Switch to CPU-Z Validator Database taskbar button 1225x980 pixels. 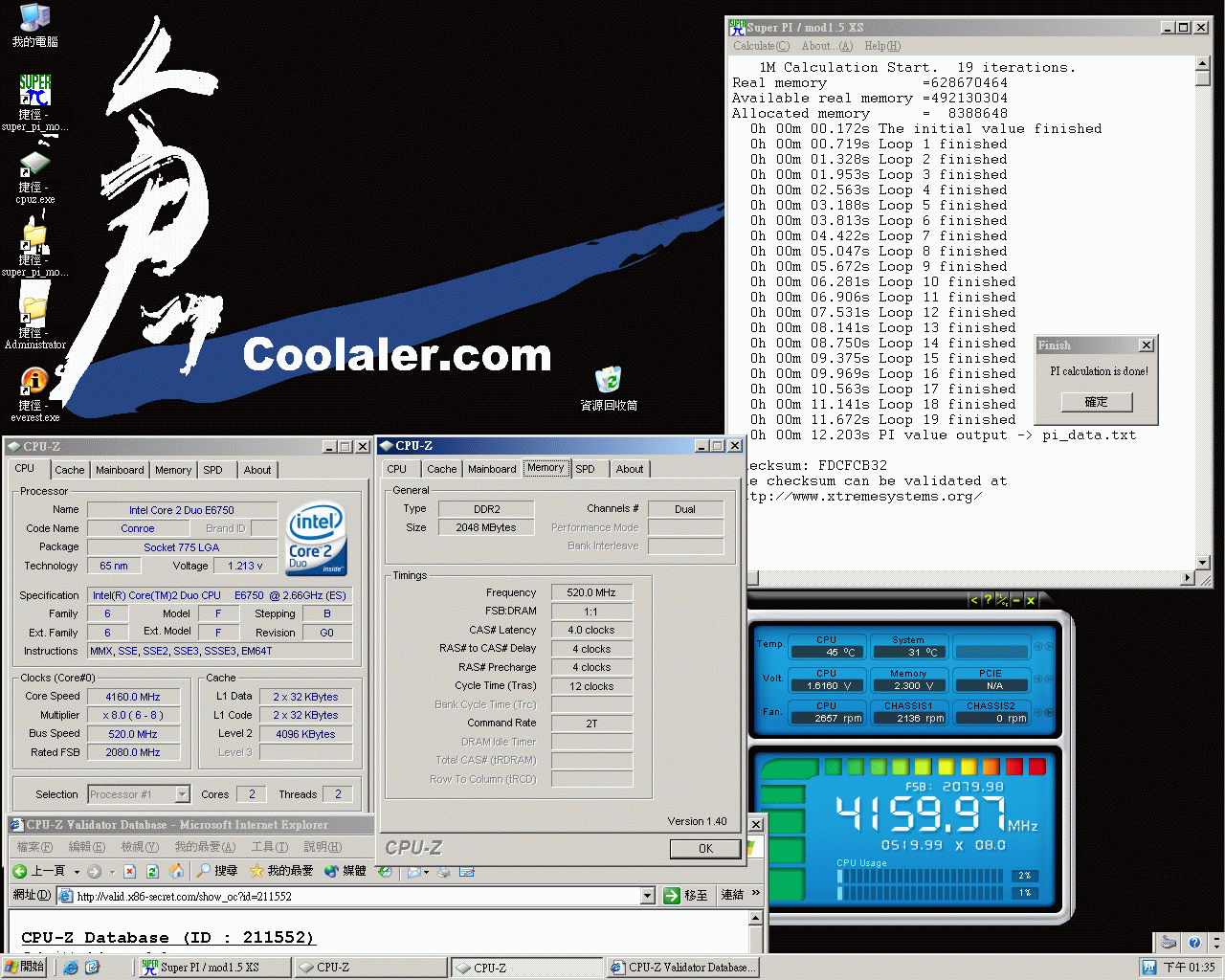coord(685,968)
